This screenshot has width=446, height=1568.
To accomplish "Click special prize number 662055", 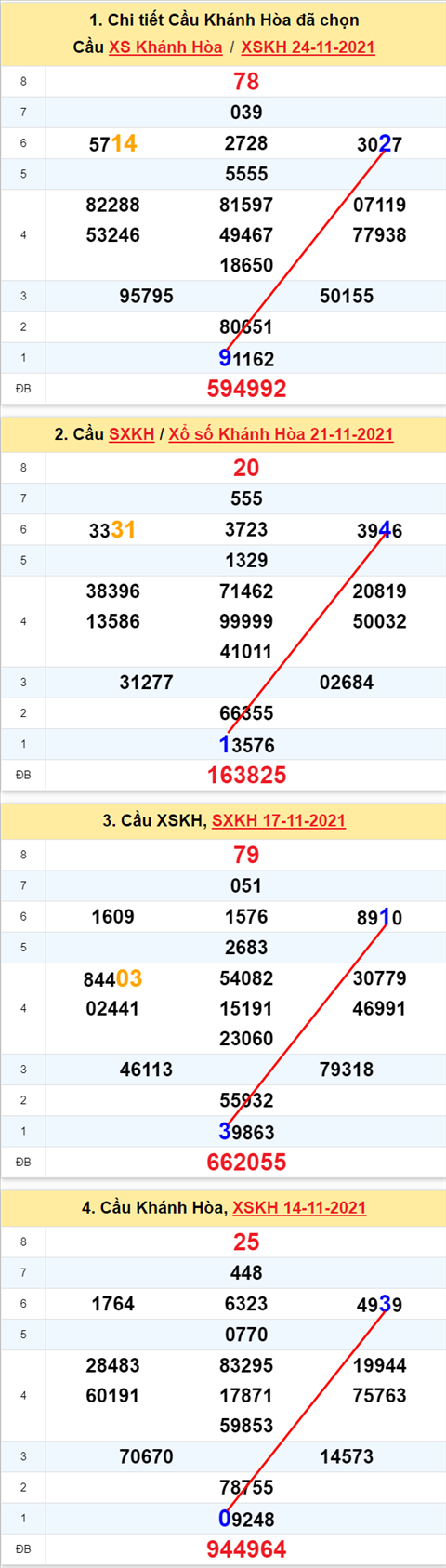I will tap(246, 1162).
